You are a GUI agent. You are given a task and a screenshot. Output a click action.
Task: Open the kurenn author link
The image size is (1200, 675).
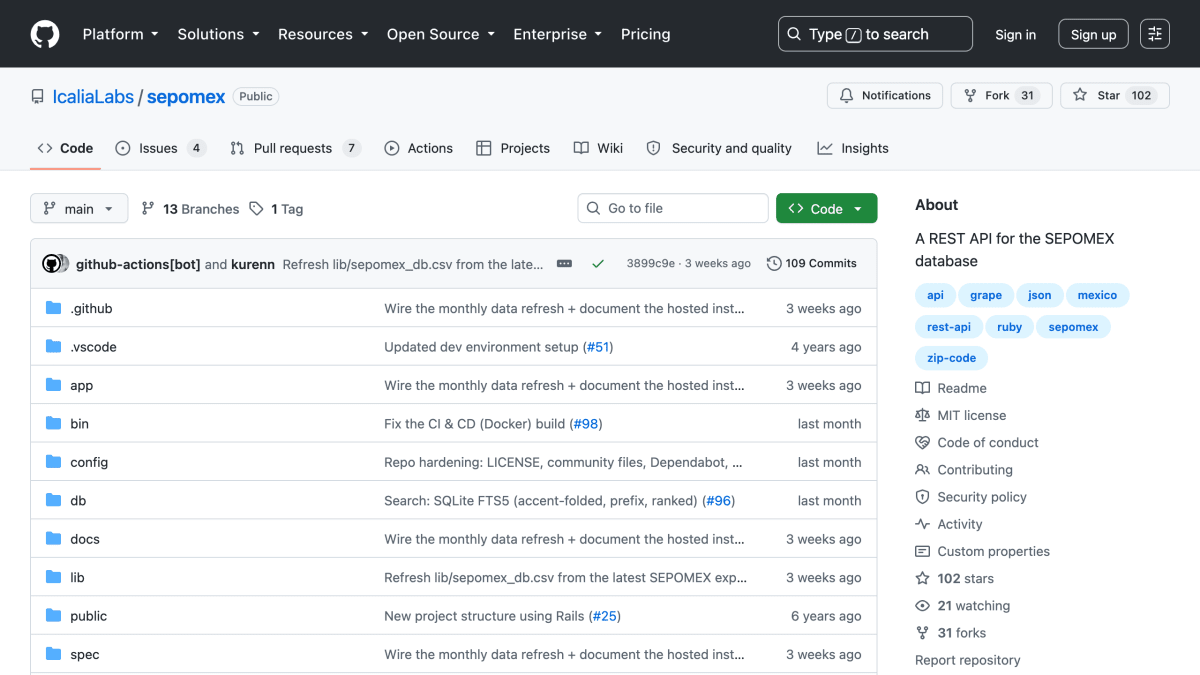pyautogui.click(x=253, y=265)
